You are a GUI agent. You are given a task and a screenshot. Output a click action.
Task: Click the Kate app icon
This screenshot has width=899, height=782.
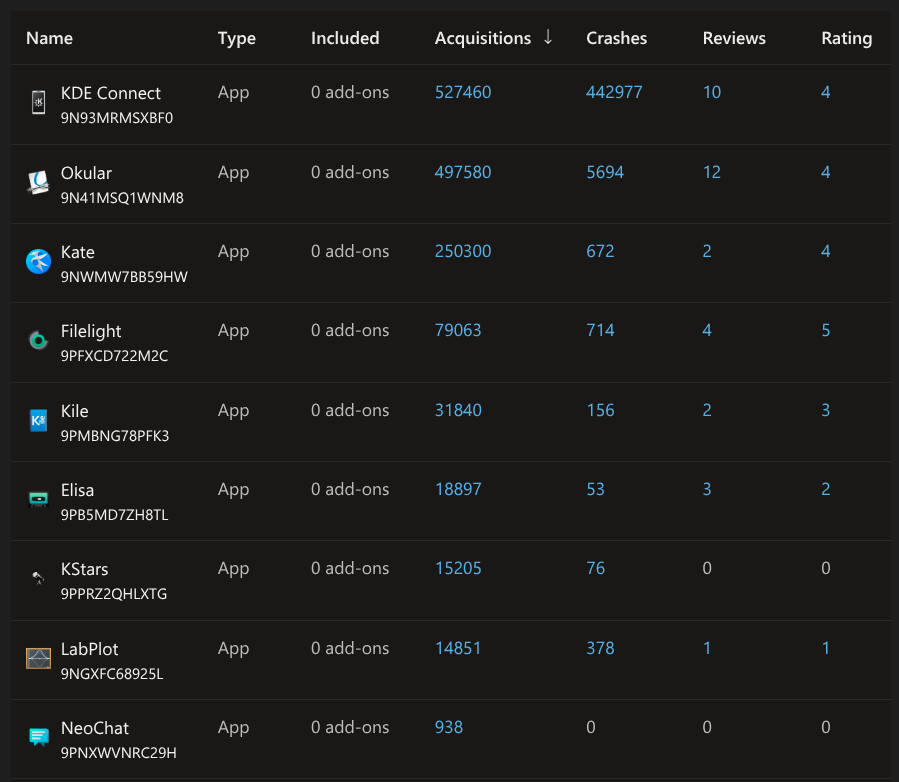(x=38, y=261)
